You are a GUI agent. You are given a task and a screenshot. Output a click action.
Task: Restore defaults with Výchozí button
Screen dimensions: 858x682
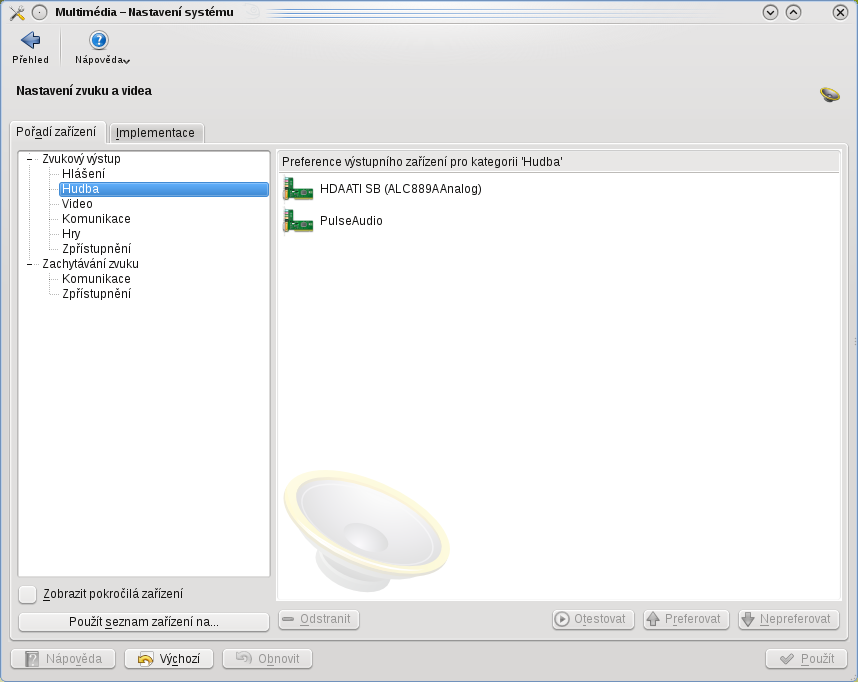[169, 658]
